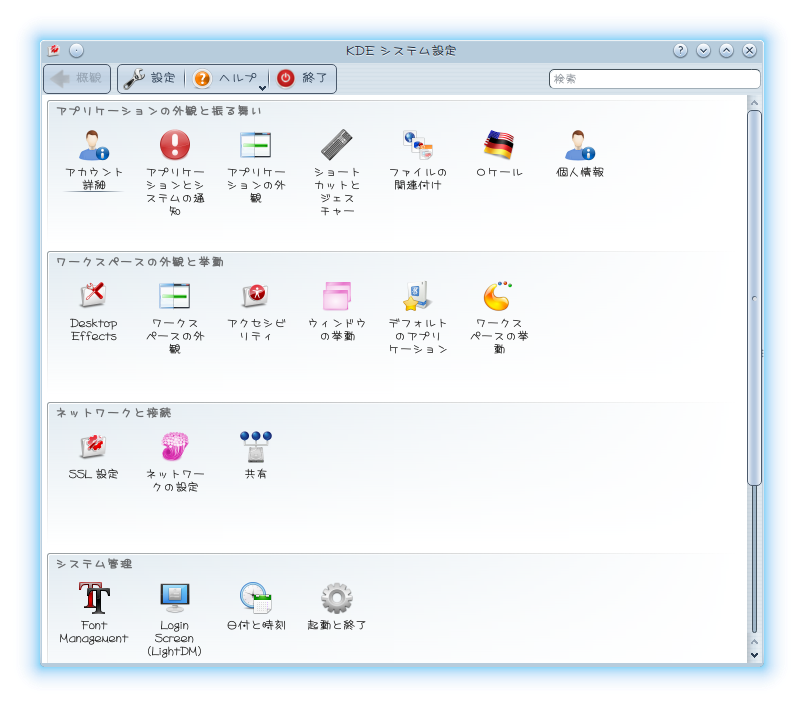Open Font Management module
Image resolution: width=804 pixels, height=707 pixels.
94,599
